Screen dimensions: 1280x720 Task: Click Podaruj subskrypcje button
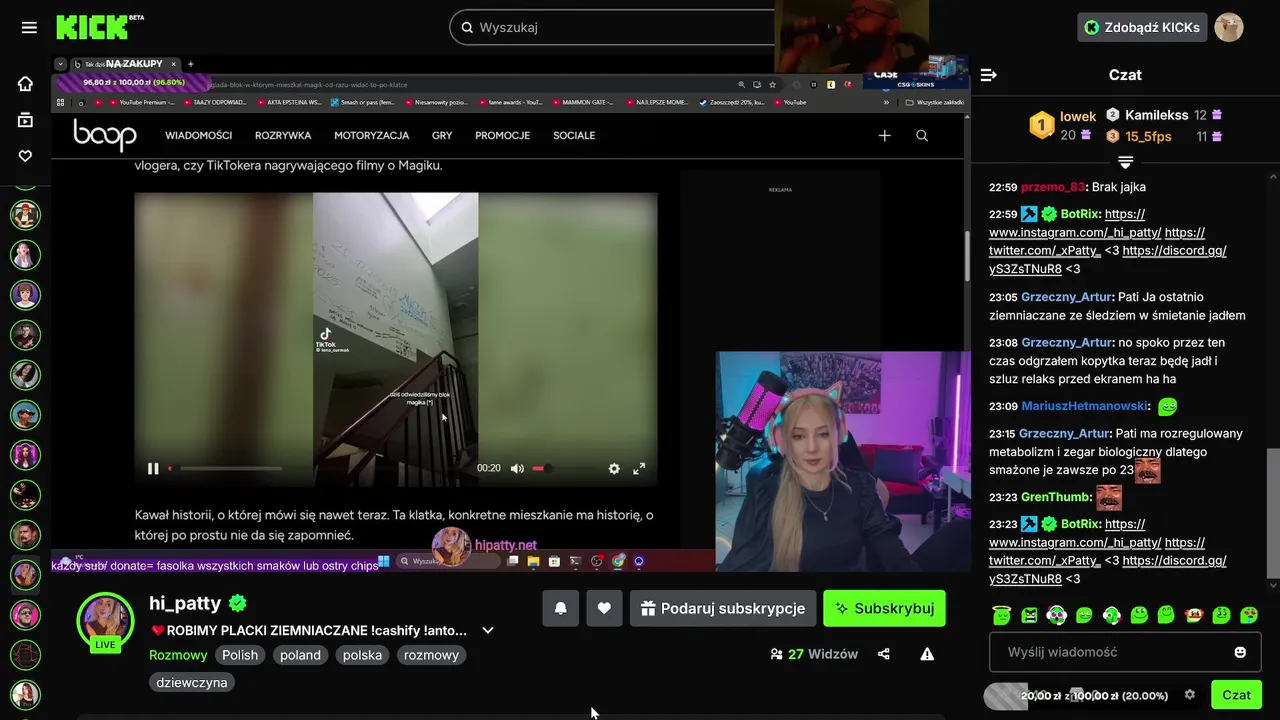723,608
